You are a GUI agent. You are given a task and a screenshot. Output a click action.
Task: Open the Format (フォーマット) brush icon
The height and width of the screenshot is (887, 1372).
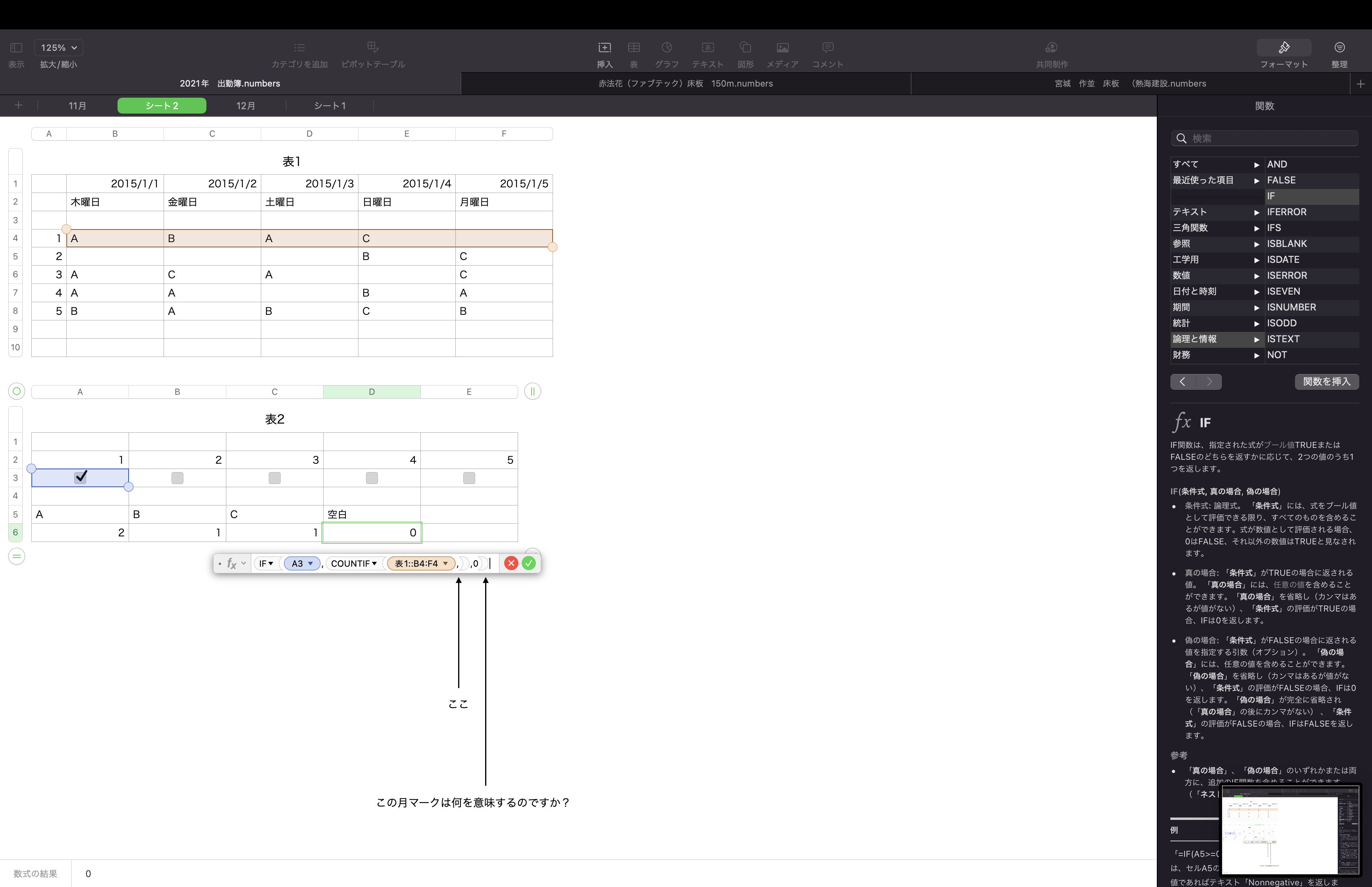tap(1283, 48)
